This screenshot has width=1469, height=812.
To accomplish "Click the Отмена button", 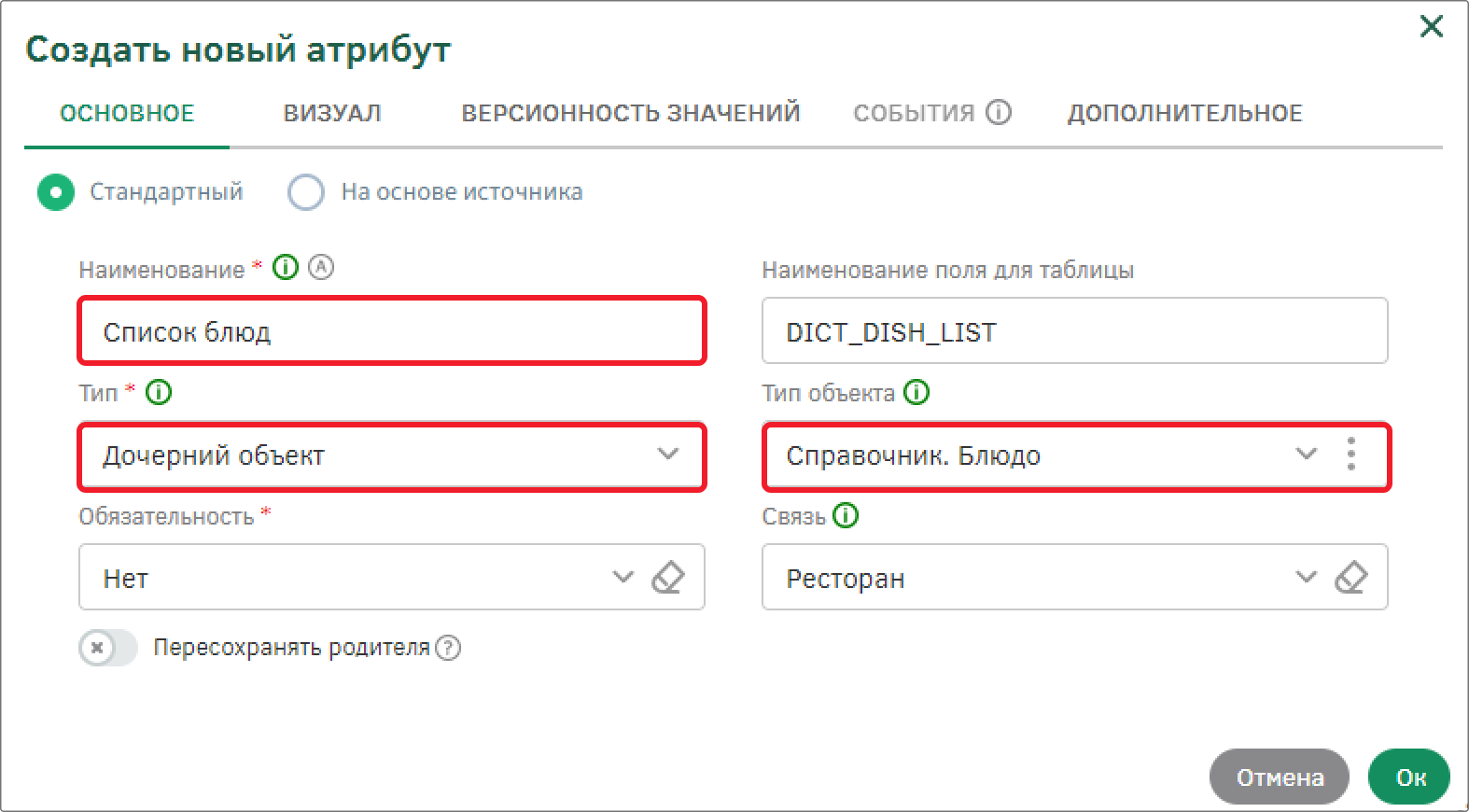I will [x=1280, y=777].
